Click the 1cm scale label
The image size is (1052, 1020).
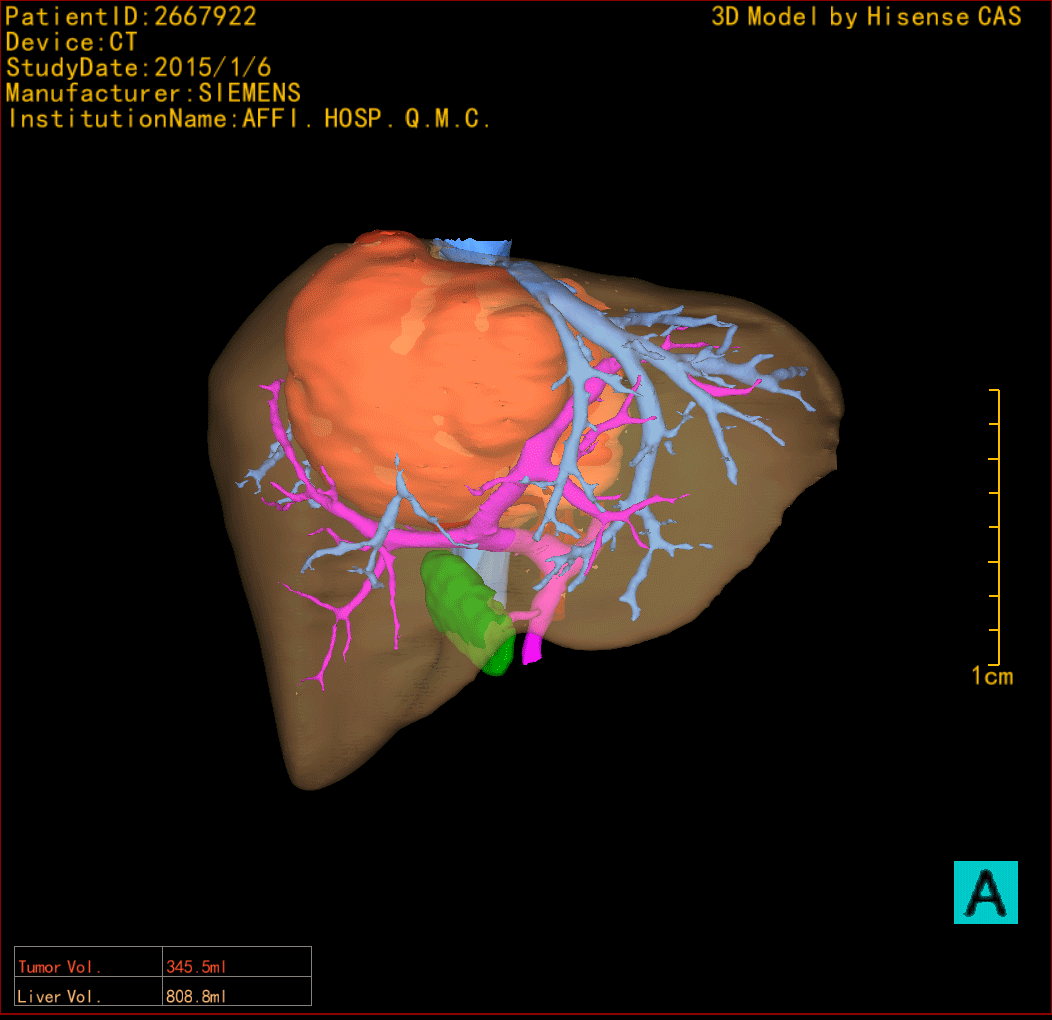point(992,676)
